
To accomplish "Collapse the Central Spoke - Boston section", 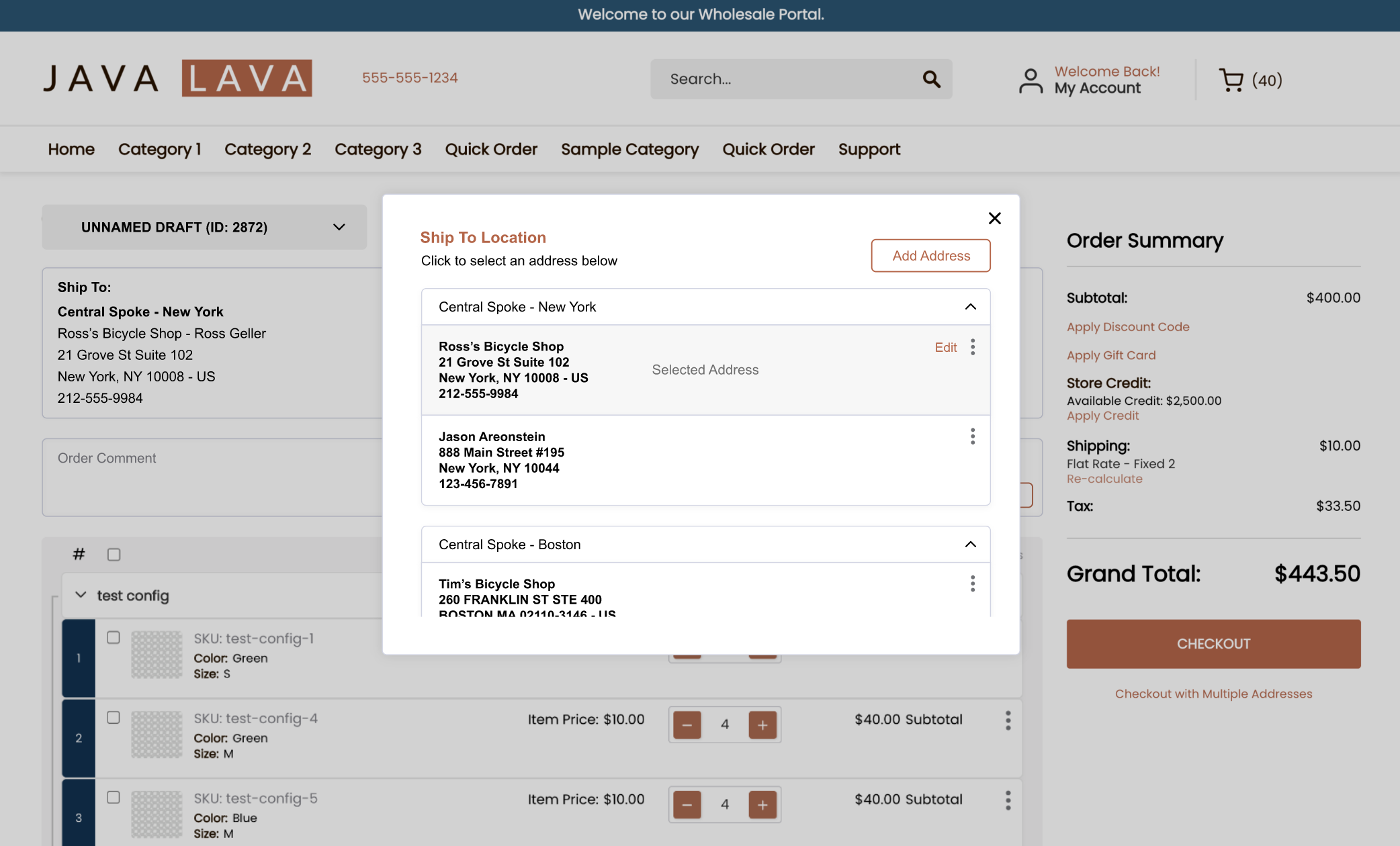I will 970,545.
